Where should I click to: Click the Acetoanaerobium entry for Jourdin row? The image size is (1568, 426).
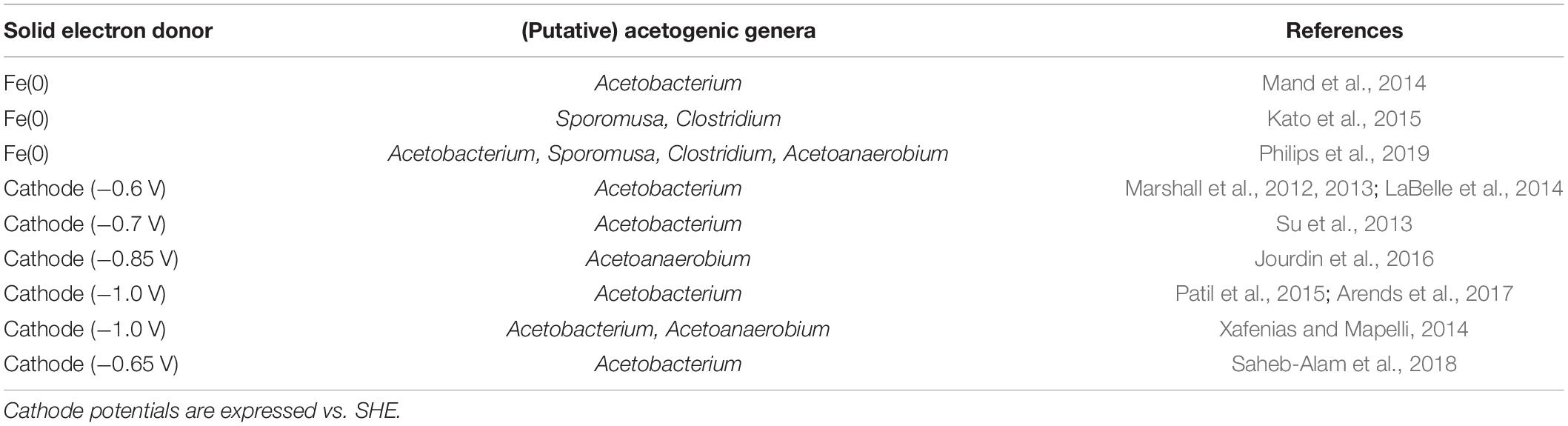click(x=668, y=259)
